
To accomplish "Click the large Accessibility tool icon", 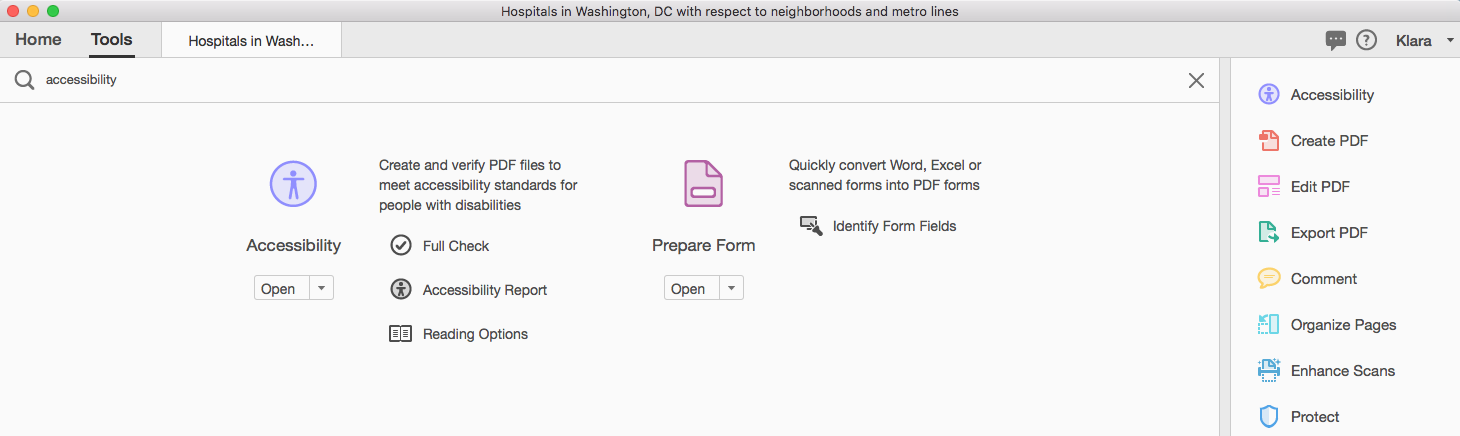I will [293, 184].
